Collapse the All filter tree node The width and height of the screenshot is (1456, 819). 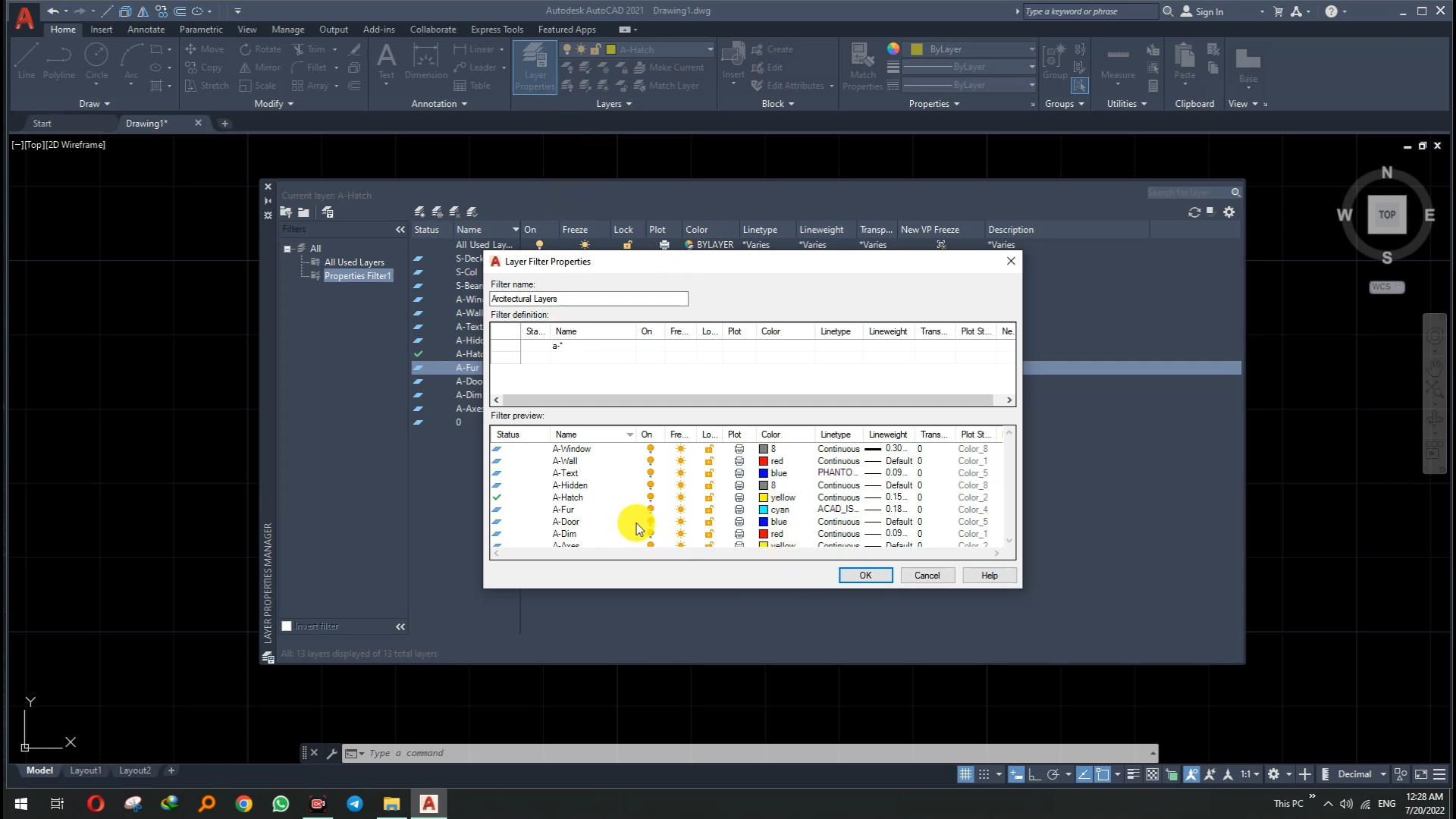(287, 249)
